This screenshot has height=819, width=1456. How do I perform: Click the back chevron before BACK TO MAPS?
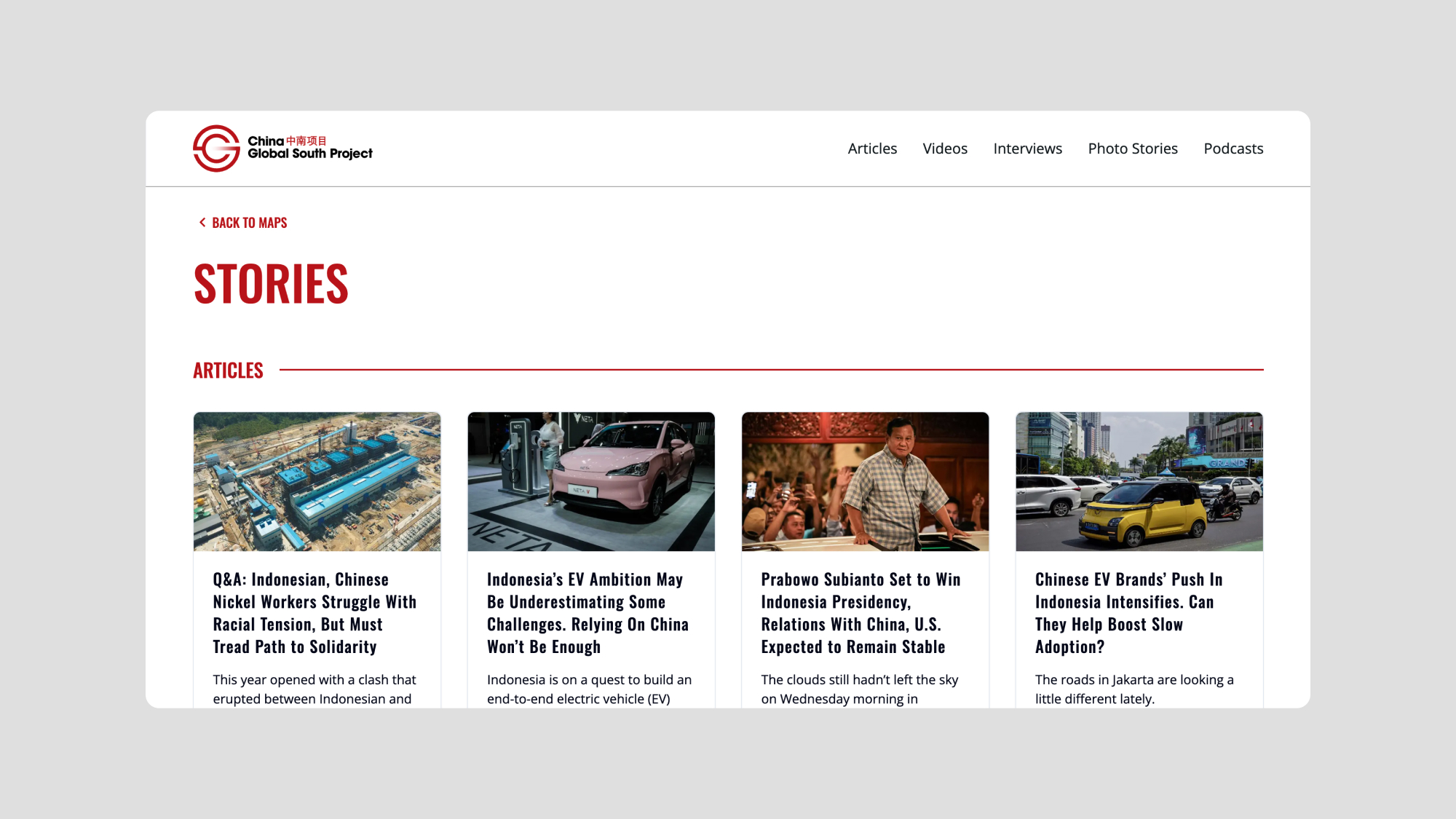202,223
